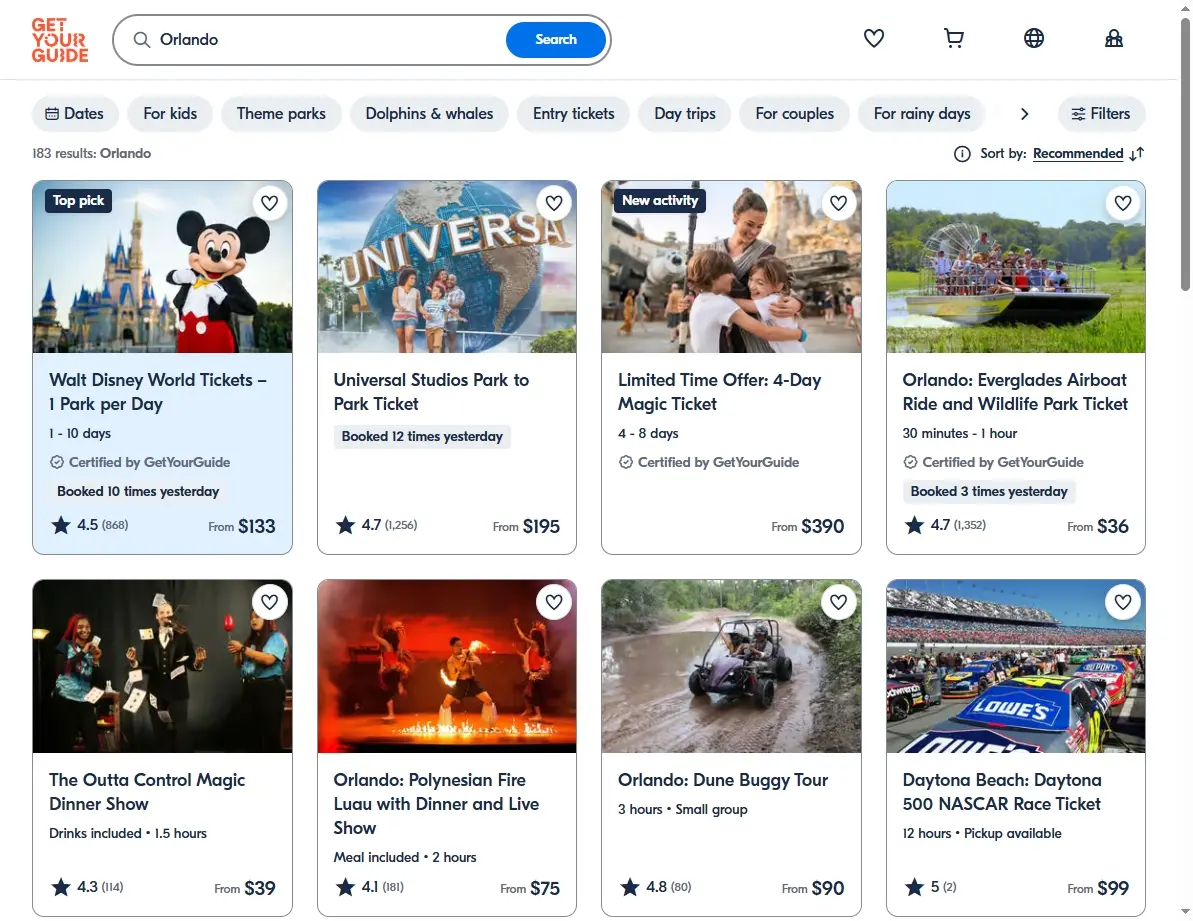Click the Mickey Mouse castle thumbnail
Viewport: 1193px width, 921px height.
tap(162, 267)
